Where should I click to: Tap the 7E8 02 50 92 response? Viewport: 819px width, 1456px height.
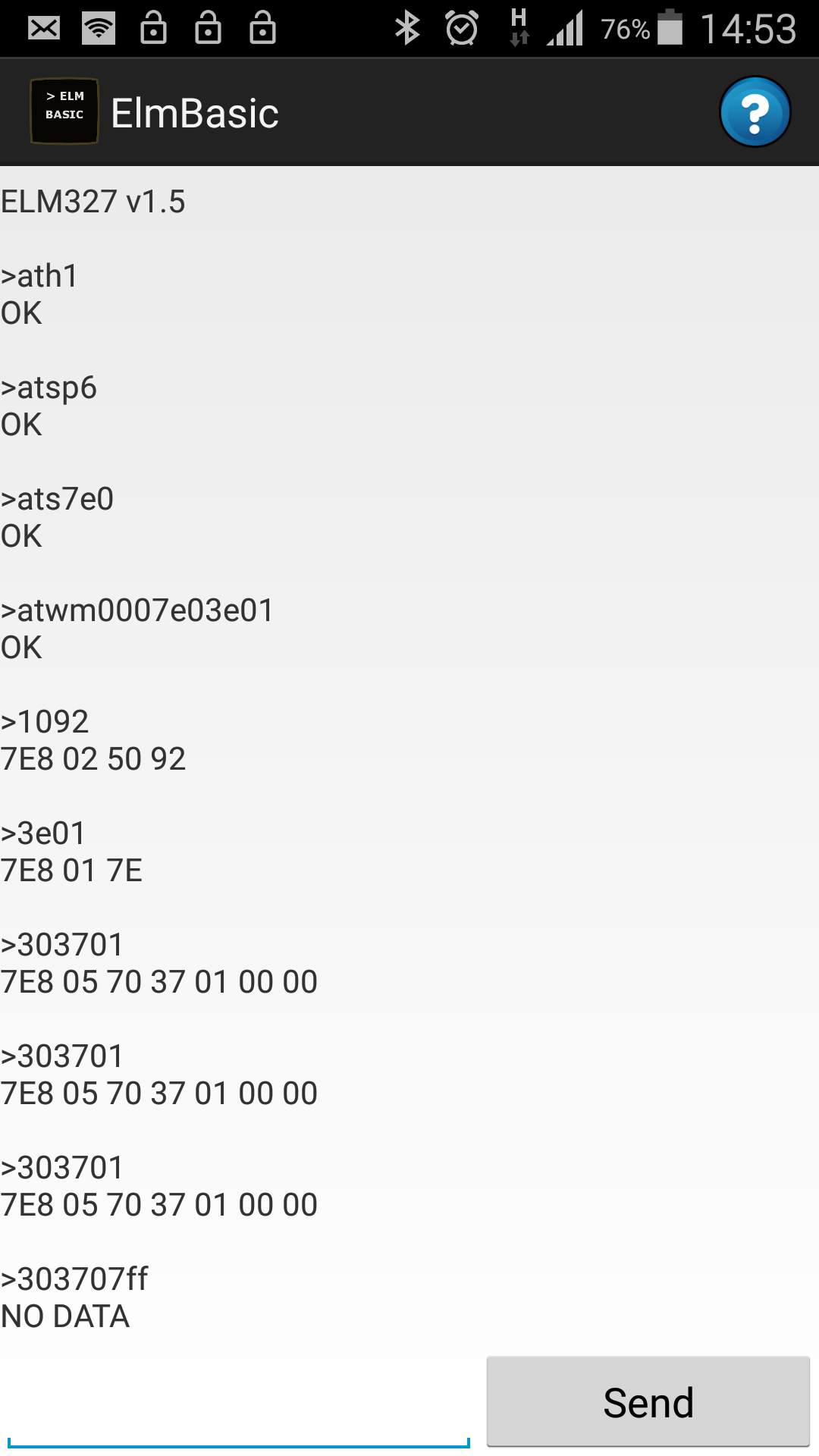tap(93, 759)
